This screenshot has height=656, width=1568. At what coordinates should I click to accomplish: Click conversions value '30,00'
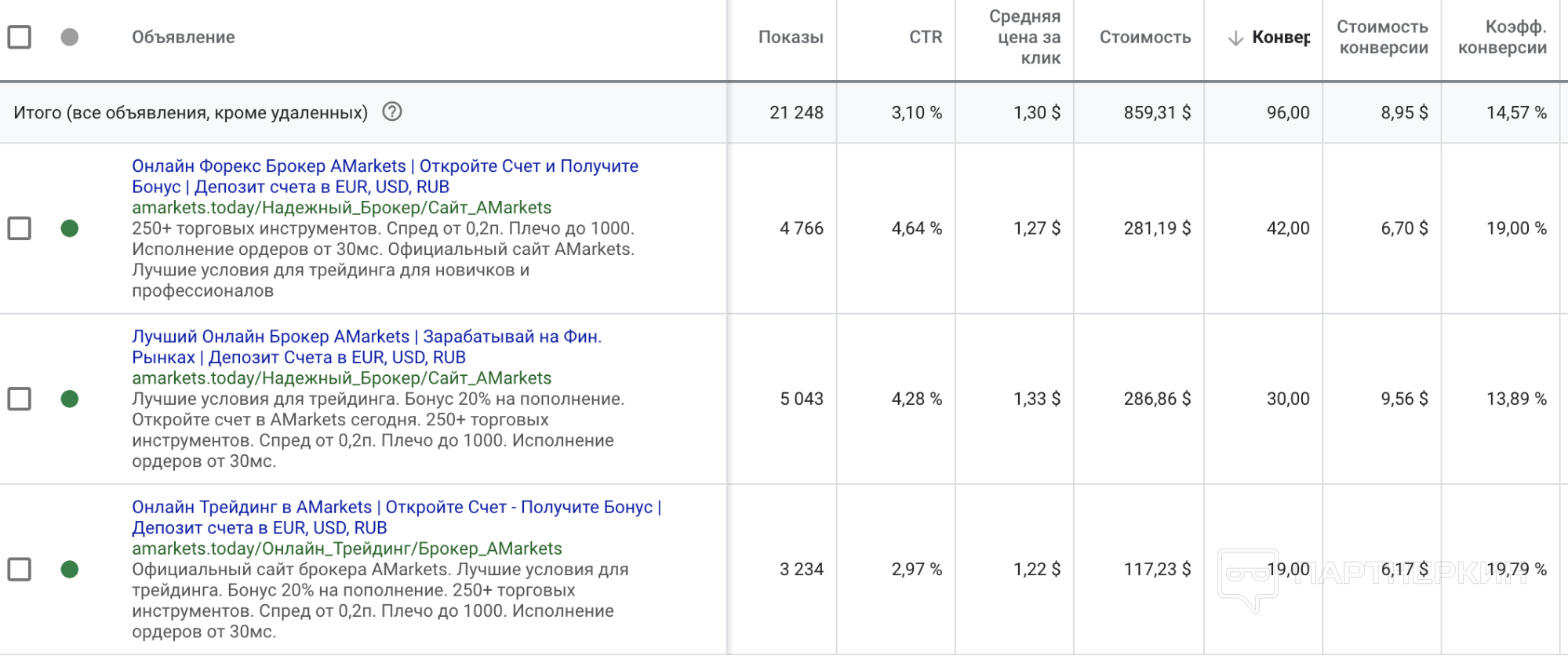[x=1288, y=399]
